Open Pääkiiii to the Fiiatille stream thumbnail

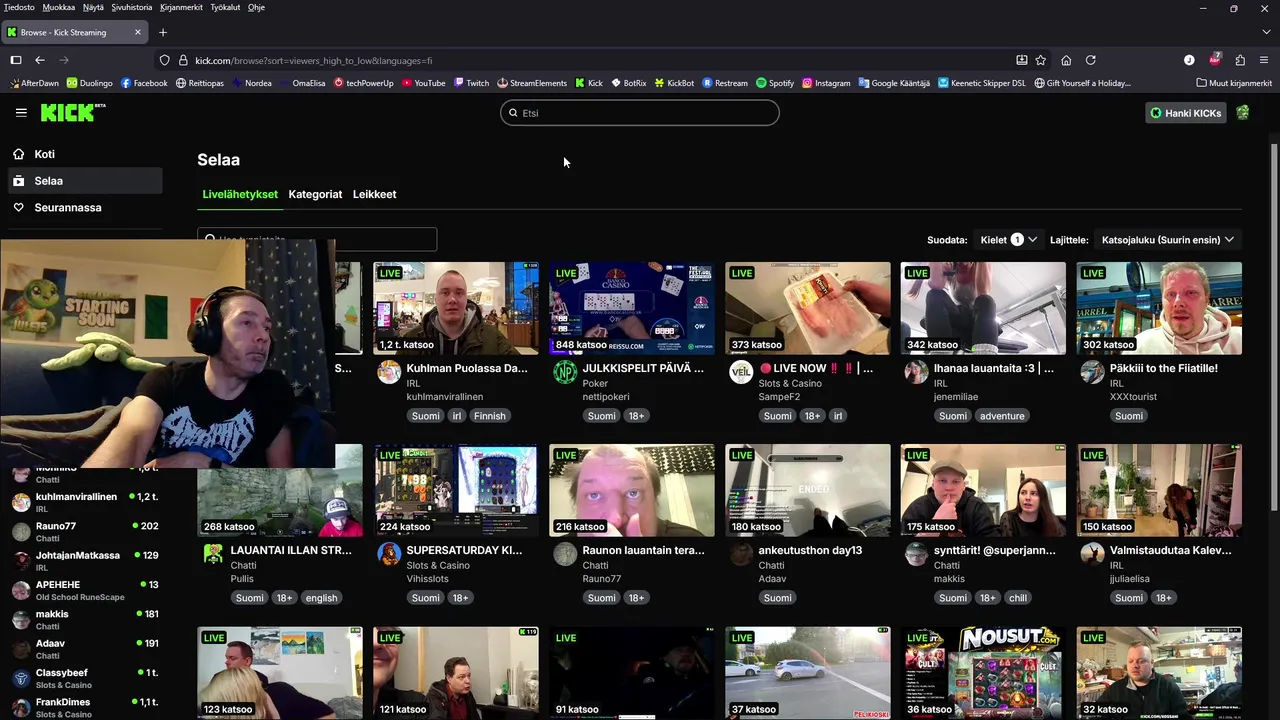coord(1159,308)
